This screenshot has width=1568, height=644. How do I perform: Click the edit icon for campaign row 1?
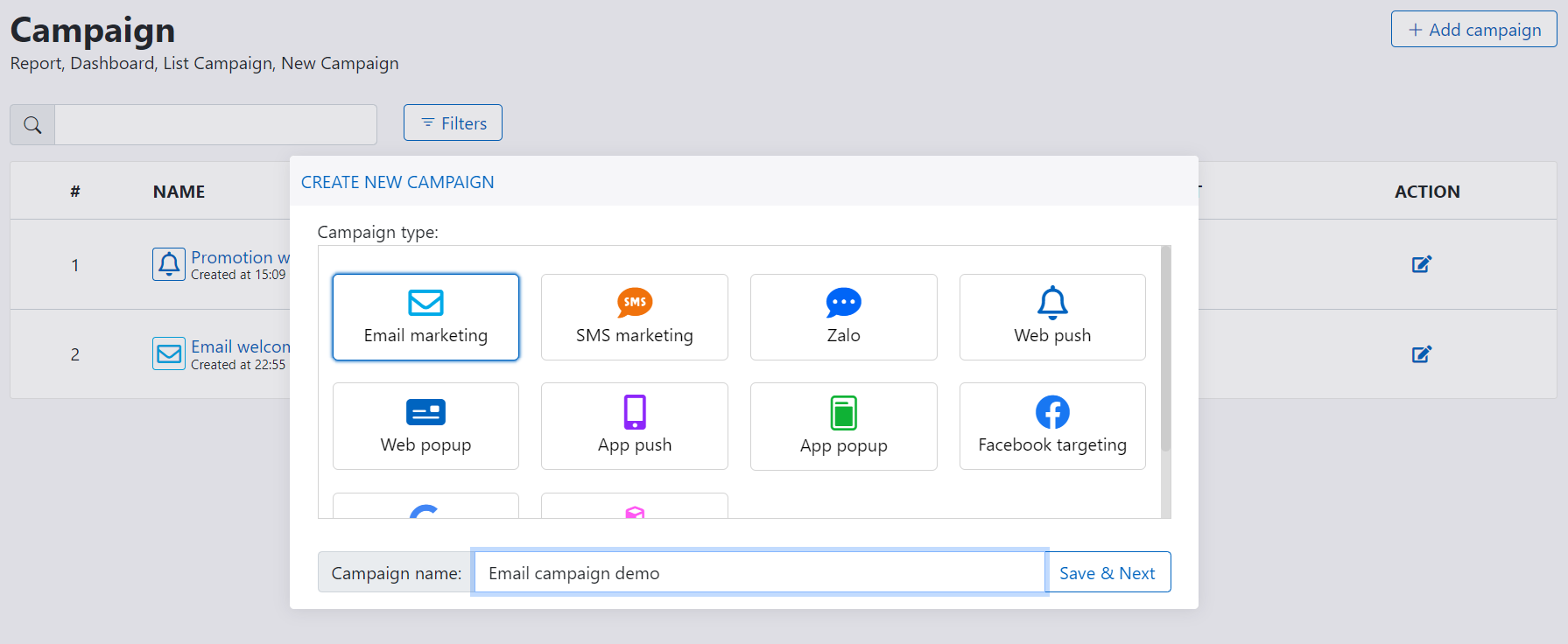[x=1421, y=264]
